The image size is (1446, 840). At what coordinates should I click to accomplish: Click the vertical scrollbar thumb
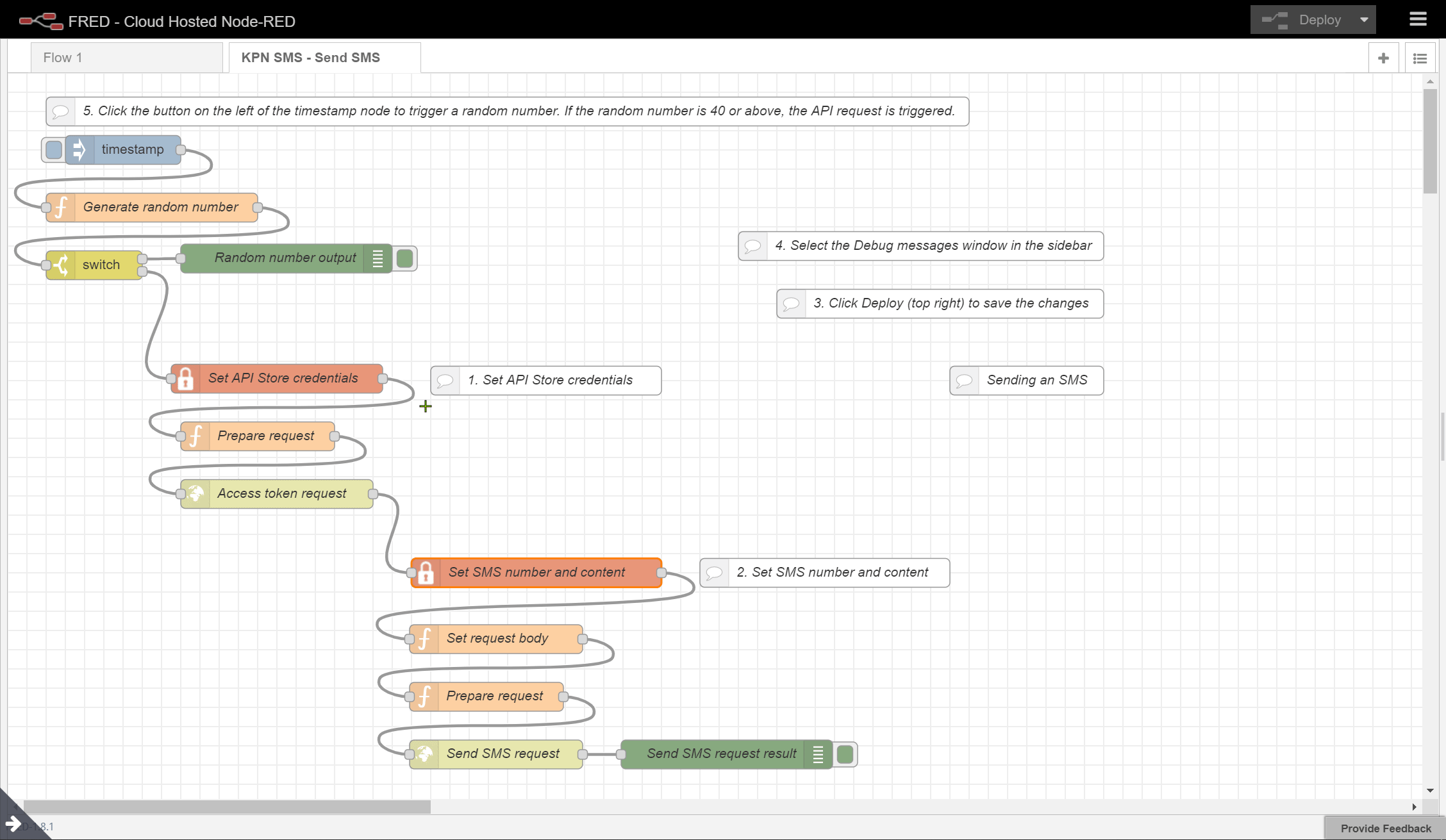point(1431,141)
